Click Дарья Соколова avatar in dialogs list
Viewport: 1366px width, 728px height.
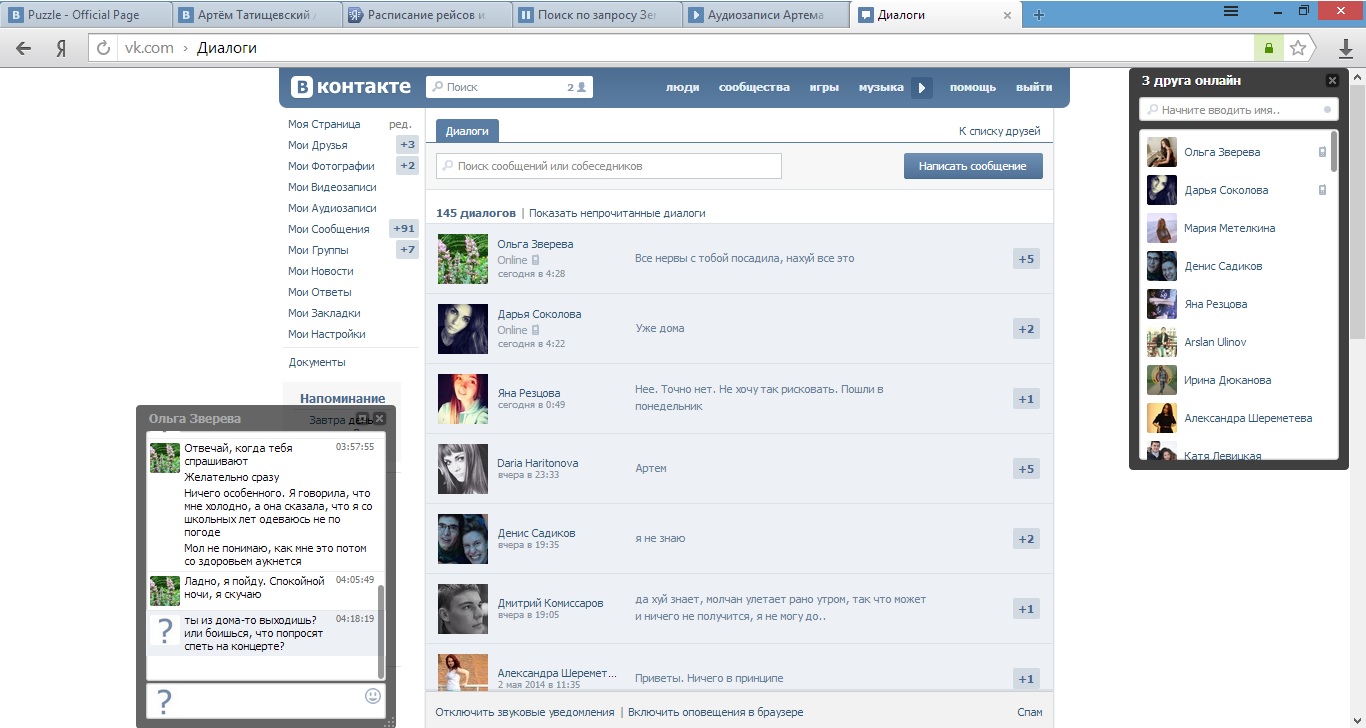(463, 329)
